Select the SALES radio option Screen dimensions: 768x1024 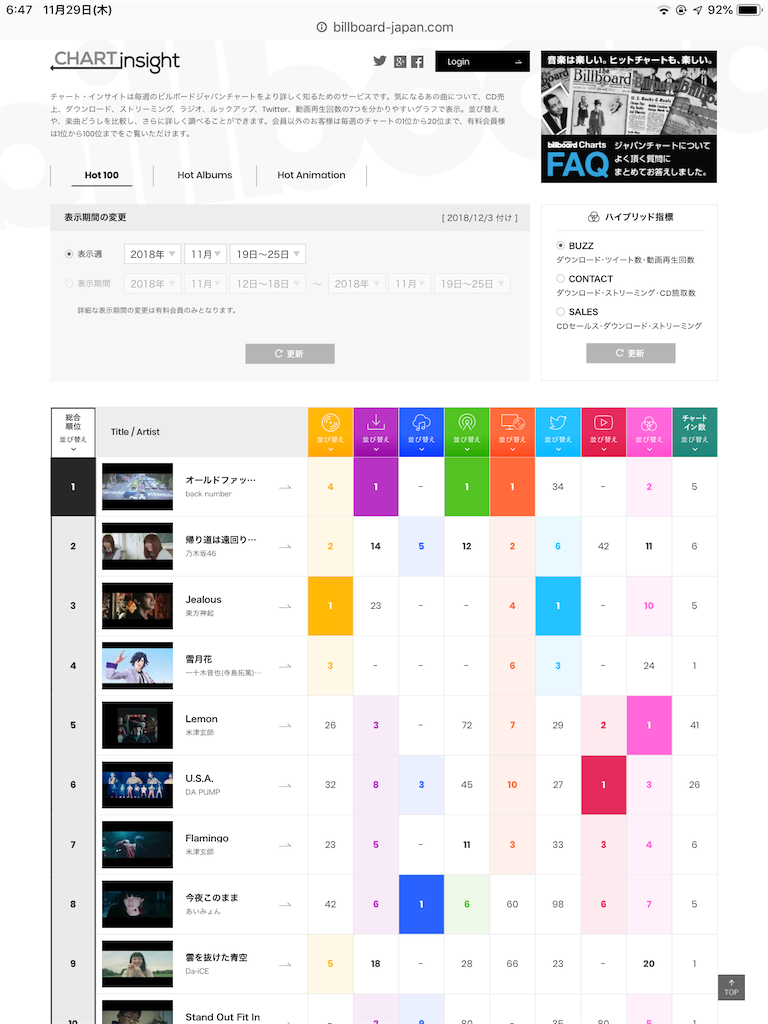[560, 312]
